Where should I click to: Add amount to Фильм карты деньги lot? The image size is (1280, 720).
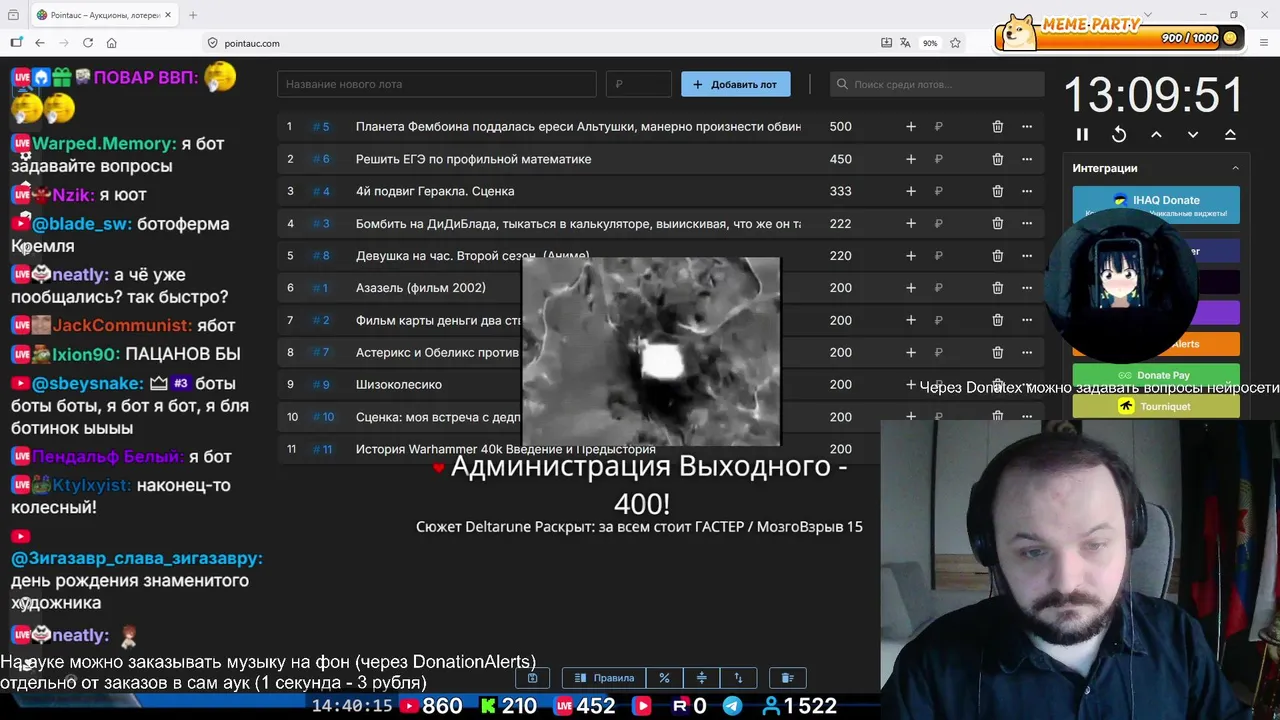(910, 320)
